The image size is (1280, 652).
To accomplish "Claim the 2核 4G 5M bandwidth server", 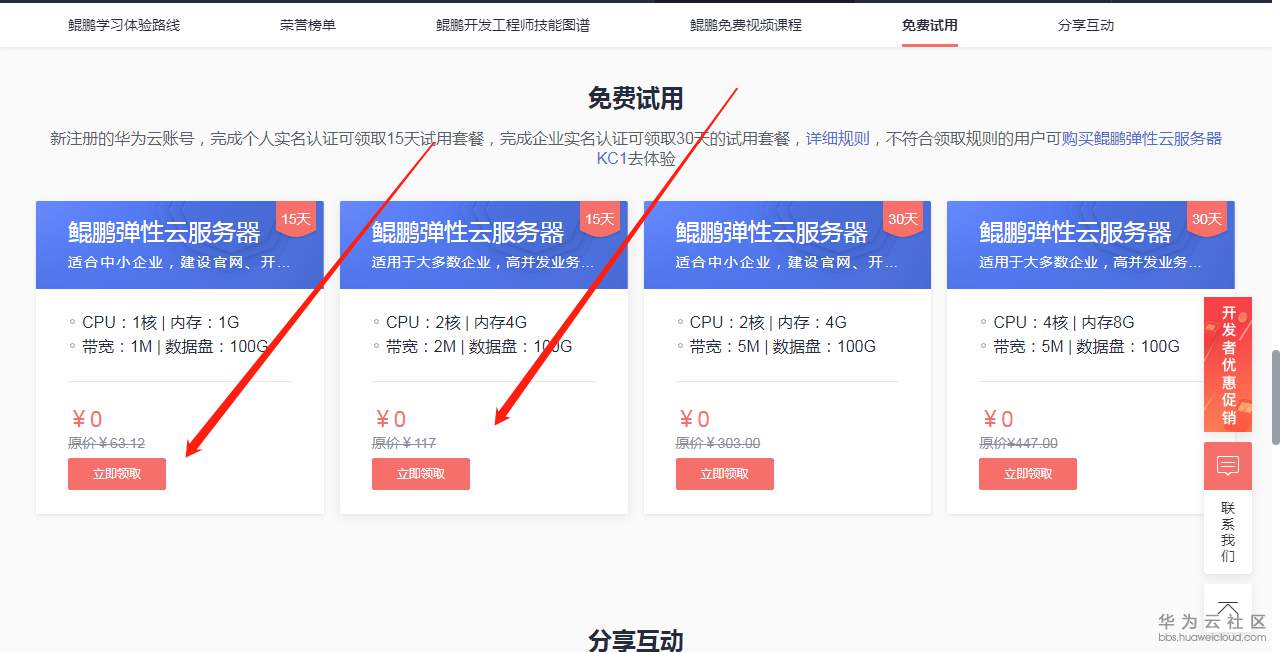I will pyautogui.click(x=725, y=474).
